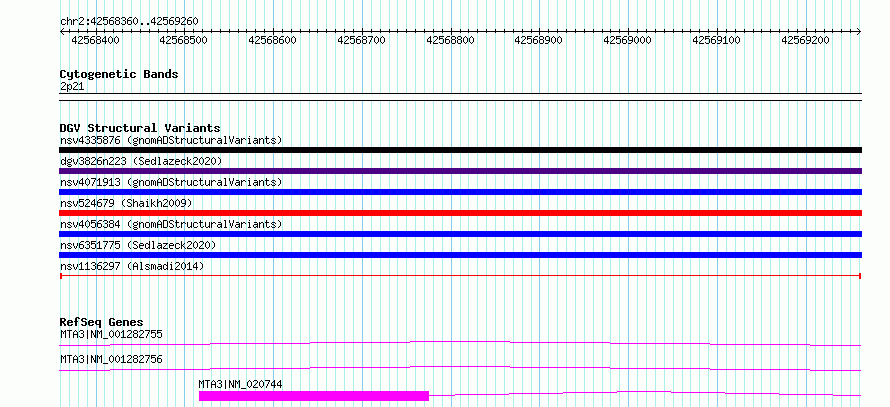Click the nsv524679 Shaikh2009 label

click(126, 203)
